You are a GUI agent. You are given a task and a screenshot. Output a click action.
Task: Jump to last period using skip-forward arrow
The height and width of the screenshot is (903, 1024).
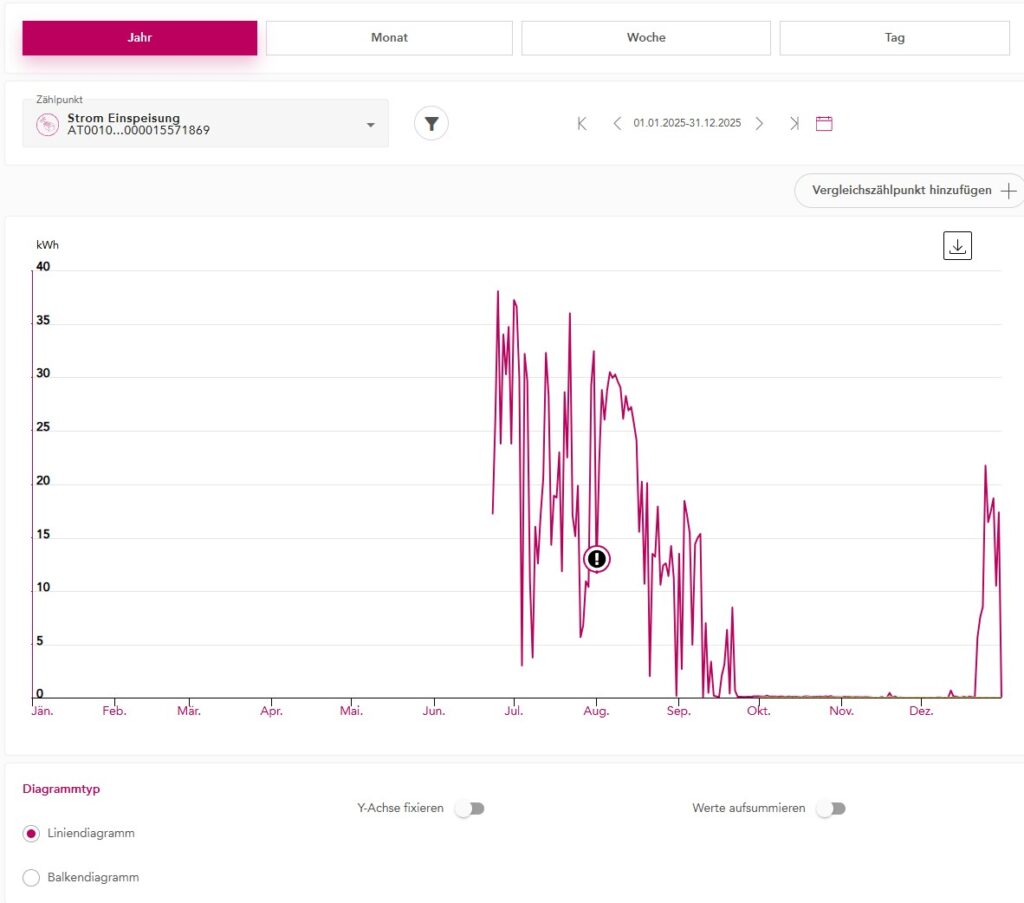click(794, 124)
